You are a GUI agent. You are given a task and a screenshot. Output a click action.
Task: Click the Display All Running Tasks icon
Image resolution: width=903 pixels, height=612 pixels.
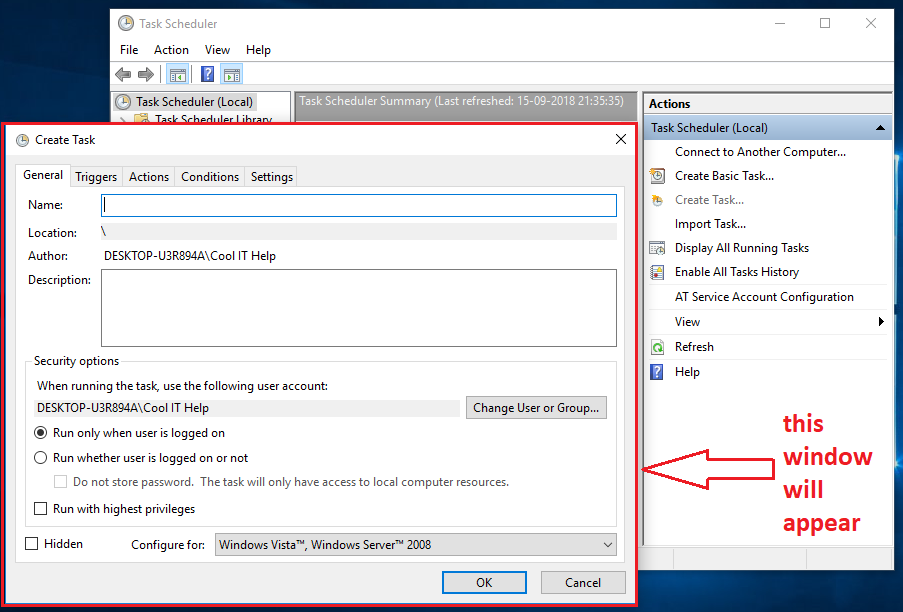[657, 248]
